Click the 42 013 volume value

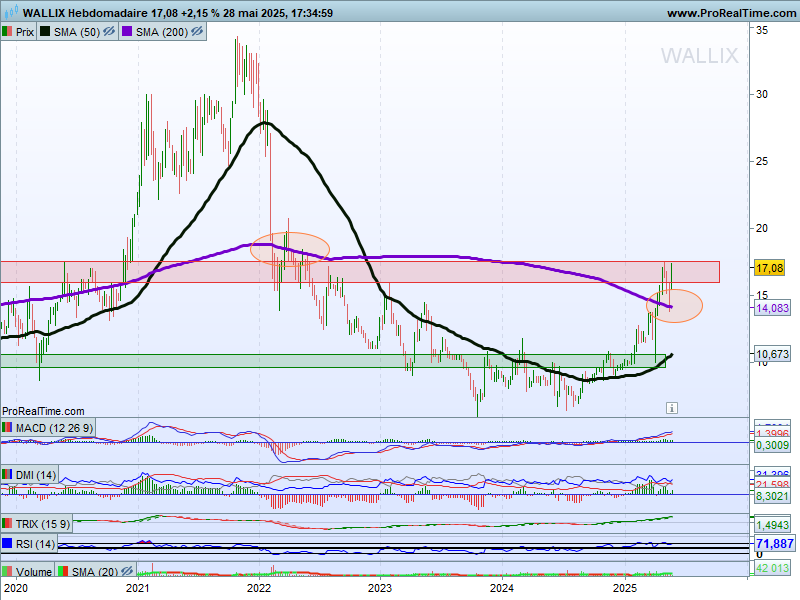(772, 568)
